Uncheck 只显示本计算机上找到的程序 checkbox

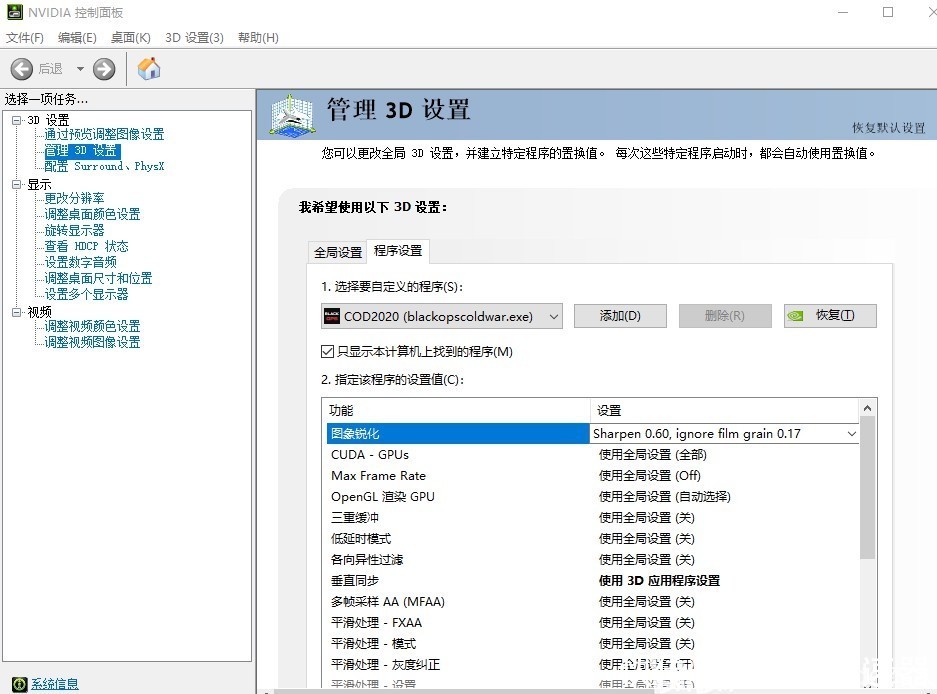(x=325, y=351)
